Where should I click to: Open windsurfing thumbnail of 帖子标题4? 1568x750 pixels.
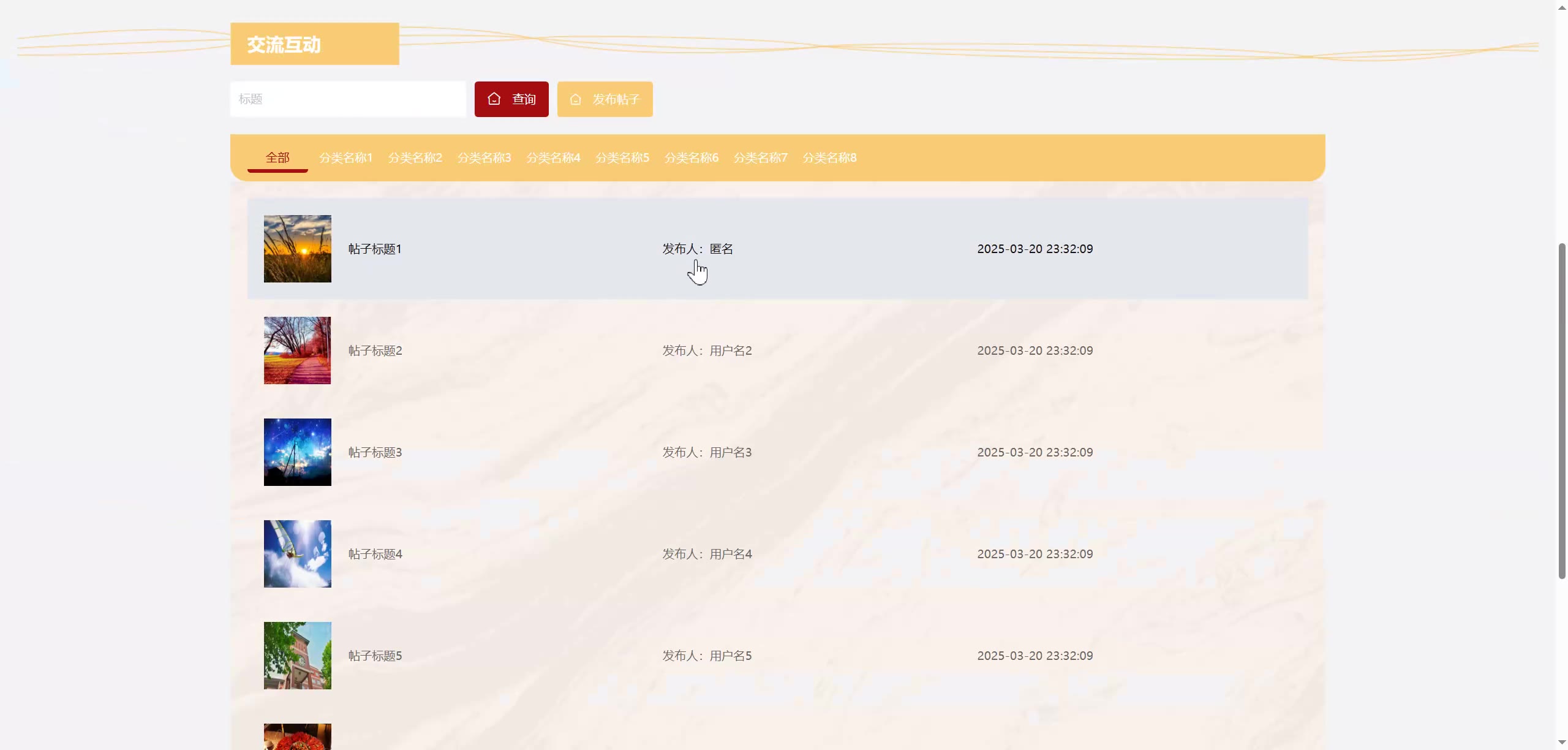click(x=297, y=554)
